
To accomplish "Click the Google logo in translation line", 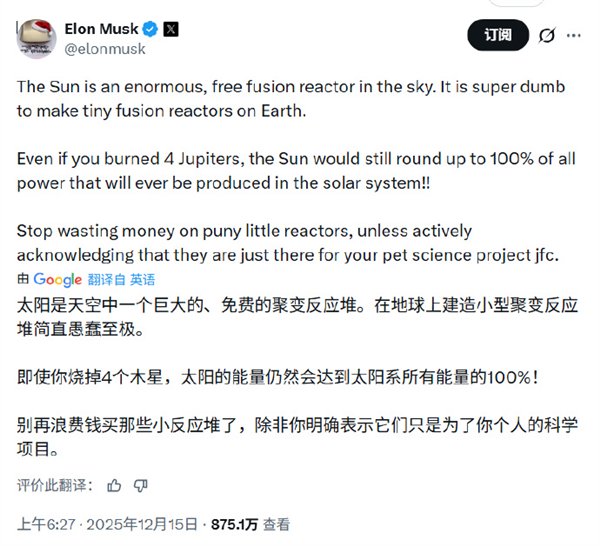I will (x=57, y=280).
